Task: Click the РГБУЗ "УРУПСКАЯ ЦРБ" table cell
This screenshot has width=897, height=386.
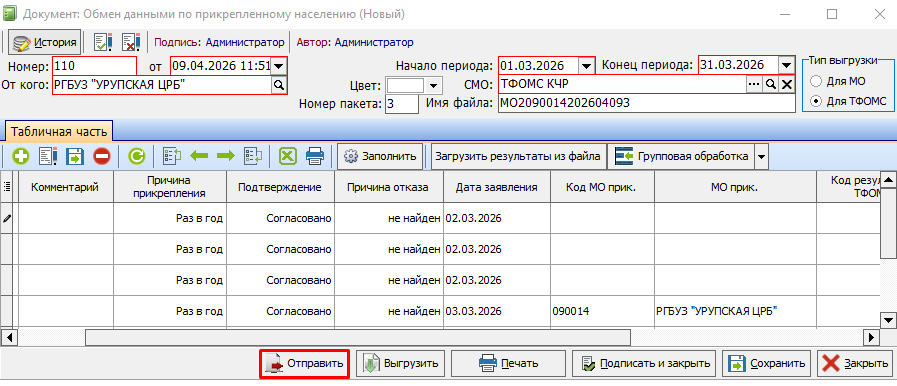Action: (x=735, y=311)
